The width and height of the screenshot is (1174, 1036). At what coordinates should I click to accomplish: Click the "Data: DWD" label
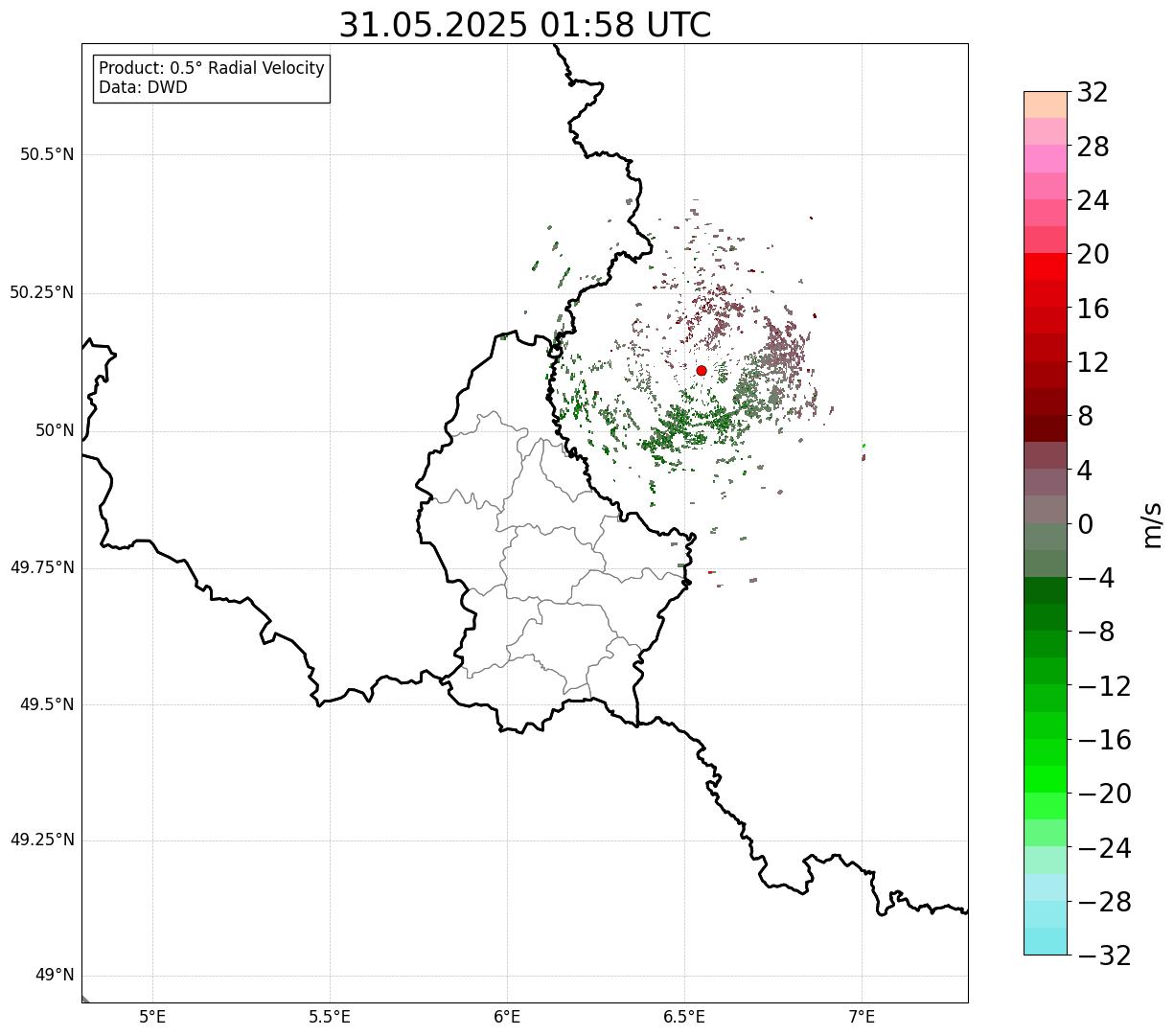coord(143,87)
